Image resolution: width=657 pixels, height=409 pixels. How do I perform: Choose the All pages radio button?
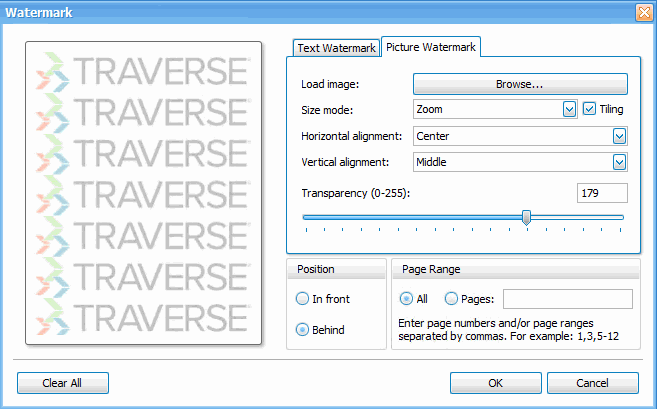pyautogui.click(x=406, y=299)
